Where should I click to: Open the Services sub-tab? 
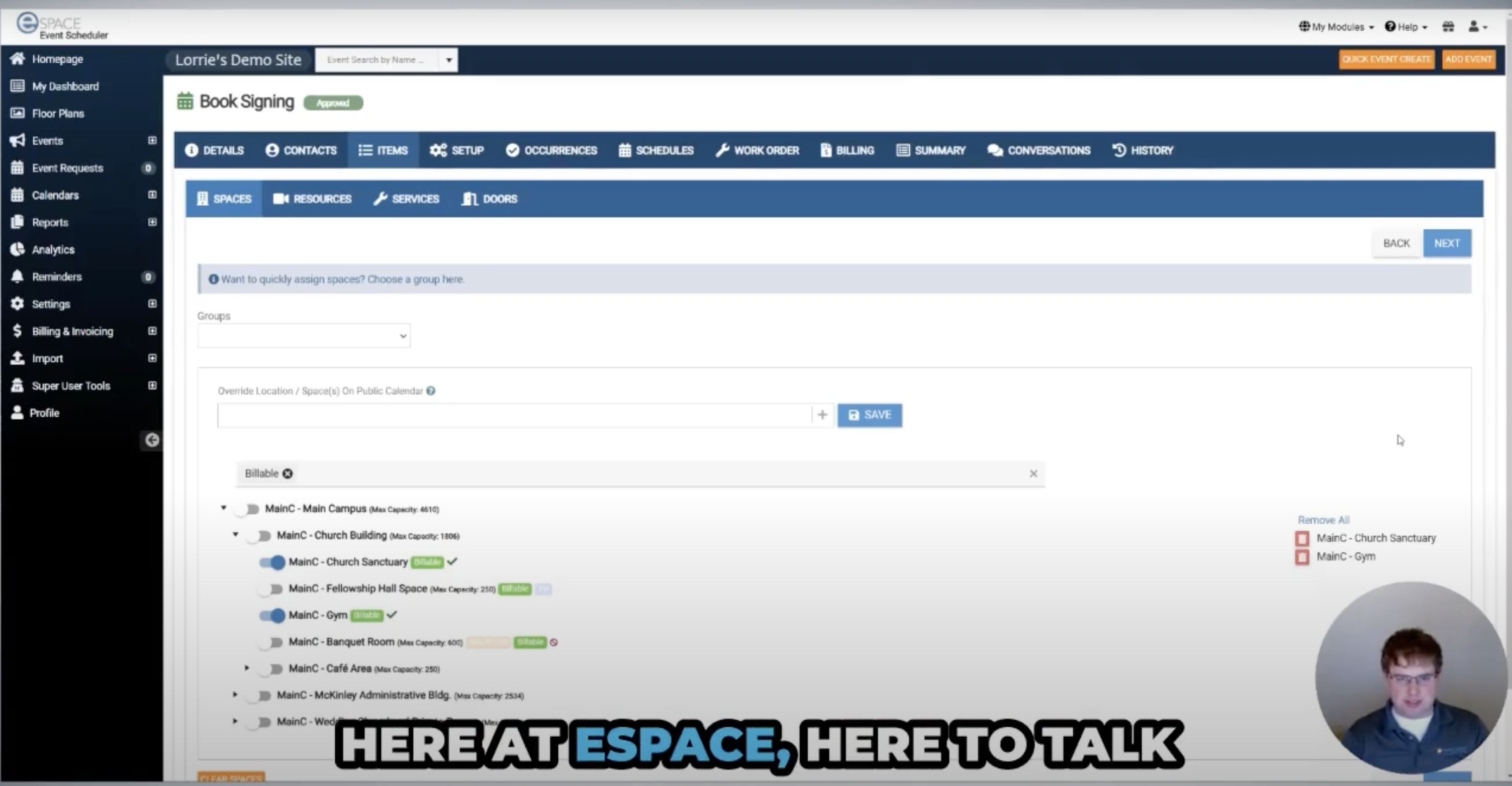(406, 199)
